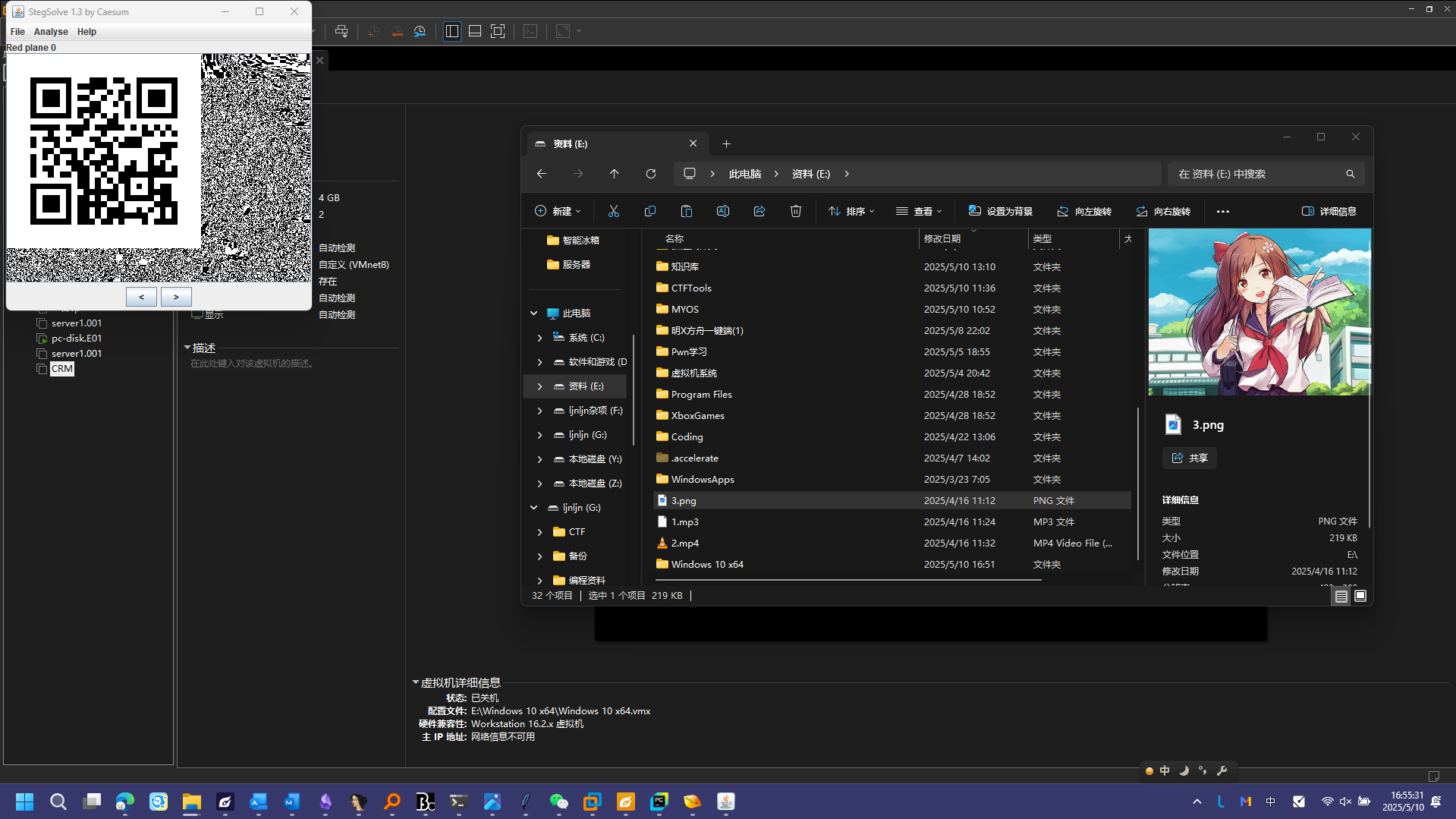Screen dimensions: 1456x819
Task: Open Windows Start menu
Action: coord(25,802)
